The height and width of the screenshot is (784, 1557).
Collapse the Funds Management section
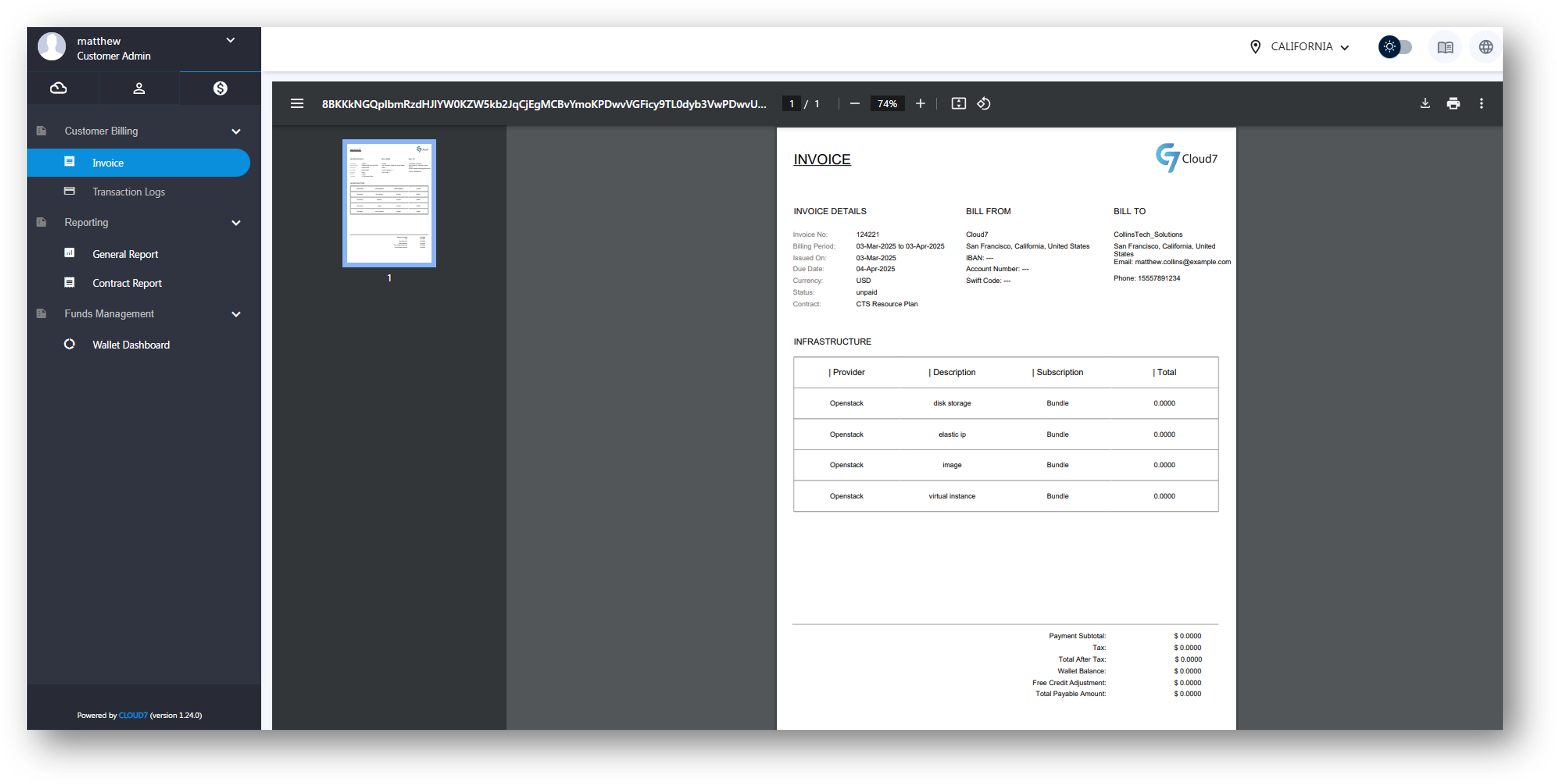(x=236, y=314)
